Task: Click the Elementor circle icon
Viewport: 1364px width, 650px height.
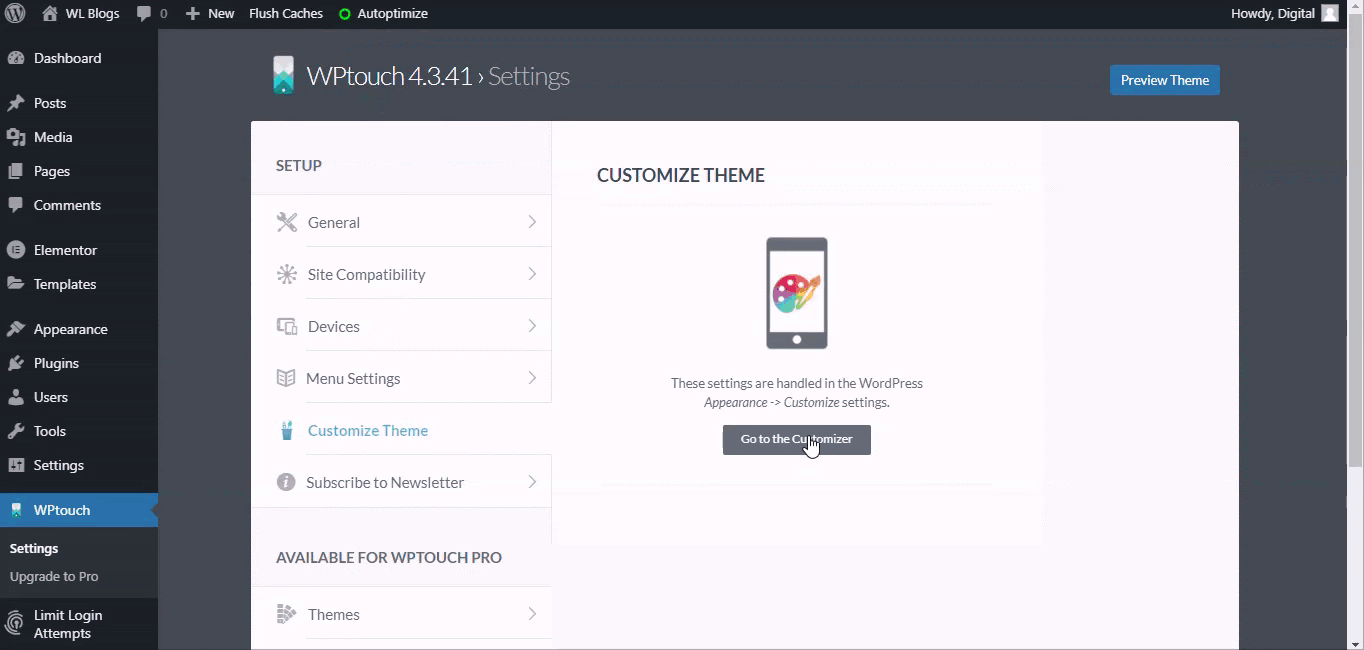Action: click(16, 250)
